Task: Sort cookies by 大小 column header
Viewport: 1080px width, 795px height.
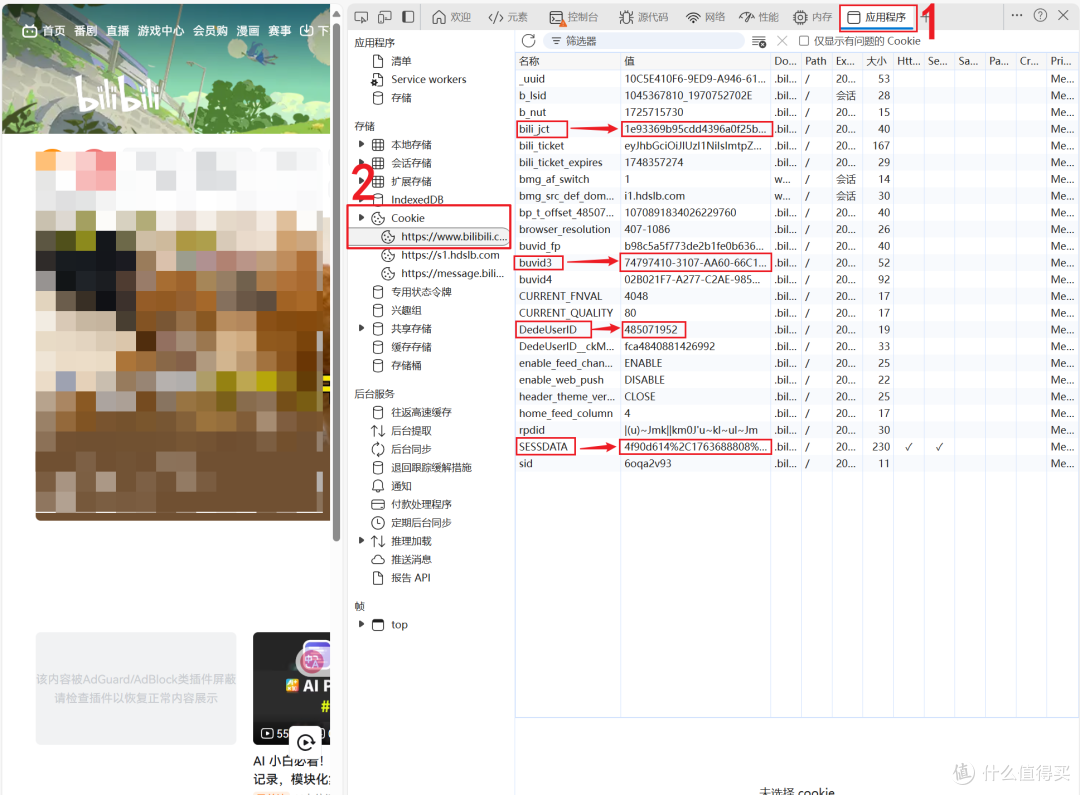Action: 876,61
